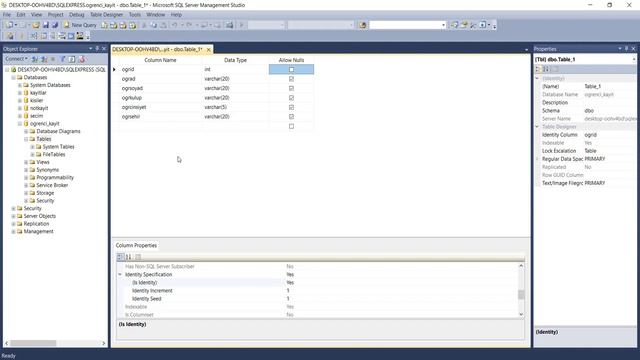640x360 pixels.
Task: Click the Spatial Index toolbar icon
Action: click(80, 36)
